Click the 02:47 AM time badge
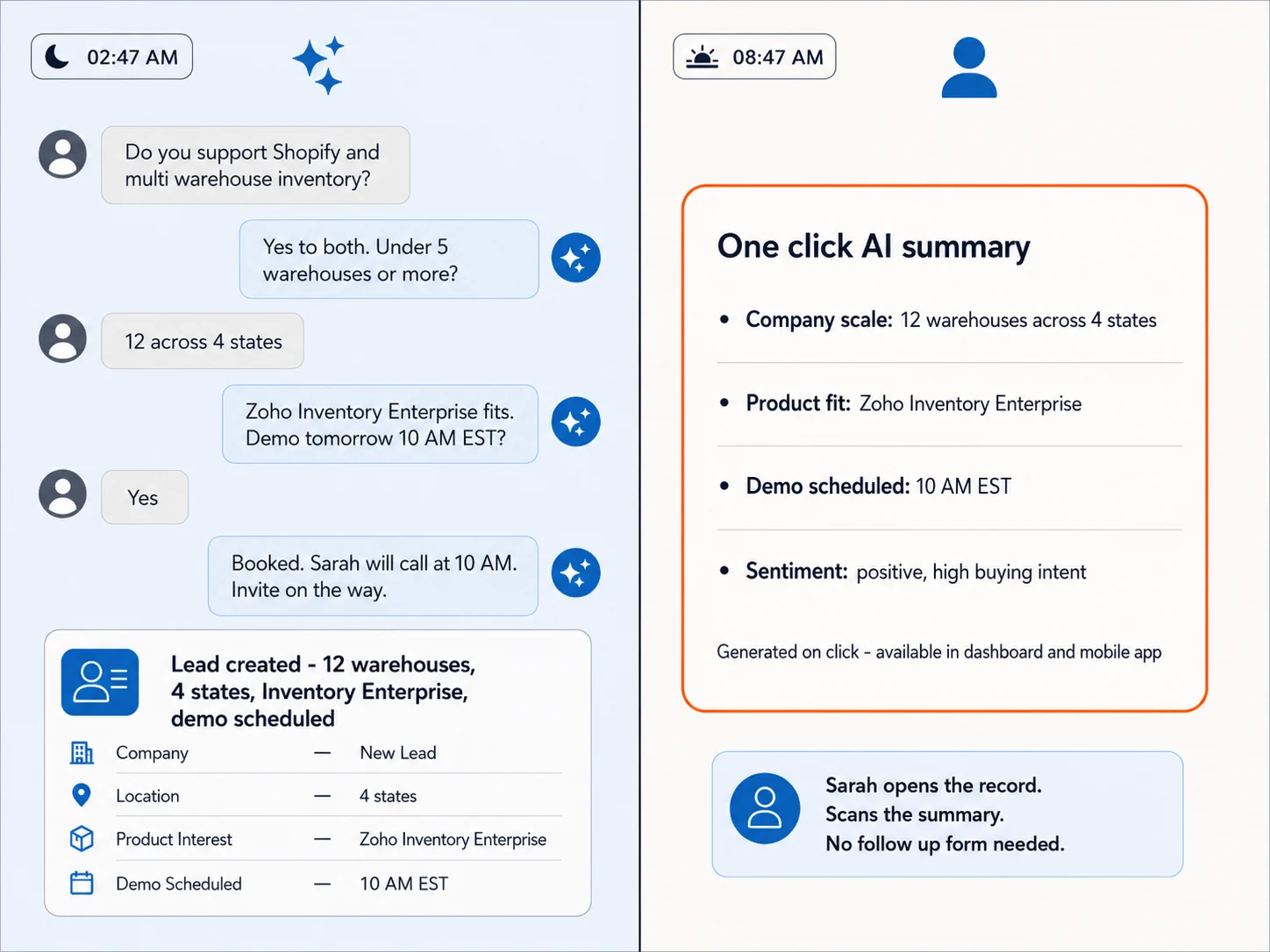The width and height of the screenshot is (1270, 952). [x=112, y=57]
